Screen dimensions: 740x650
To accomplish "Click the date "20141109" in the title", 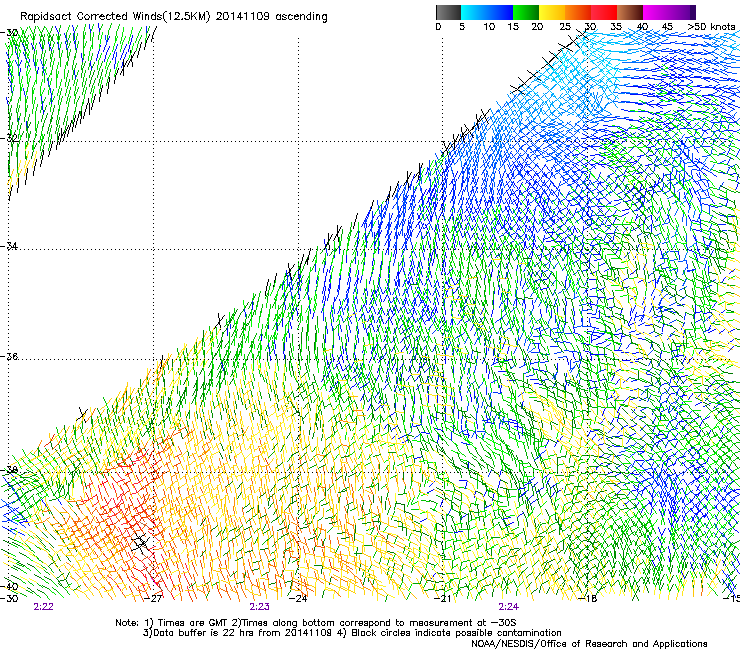I will coord(243,17).
